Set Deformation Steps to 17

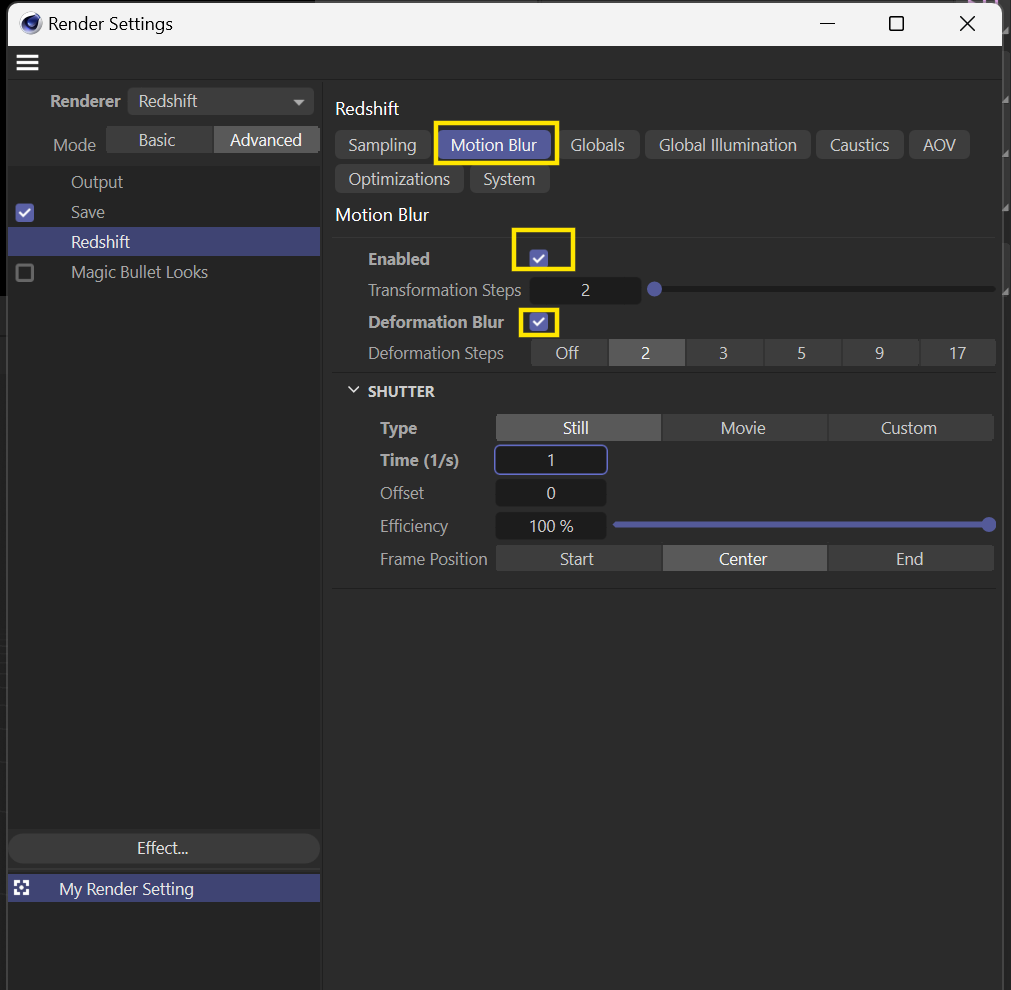pos(957,353)
